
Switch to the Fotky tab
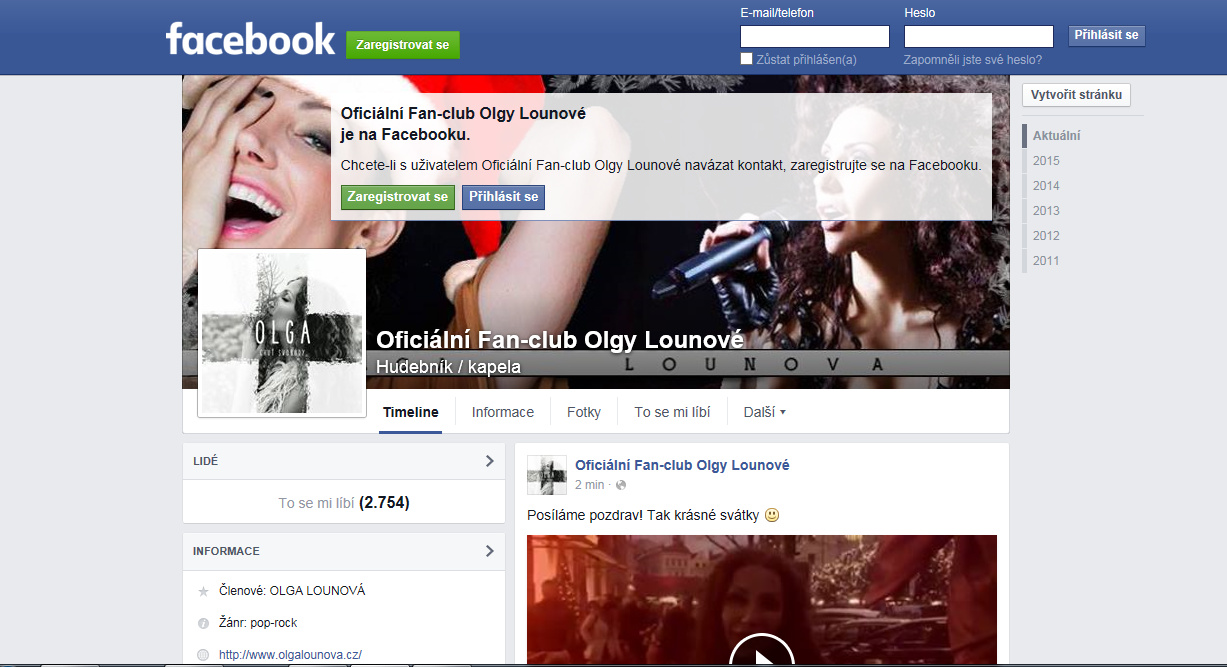(584, 412)
